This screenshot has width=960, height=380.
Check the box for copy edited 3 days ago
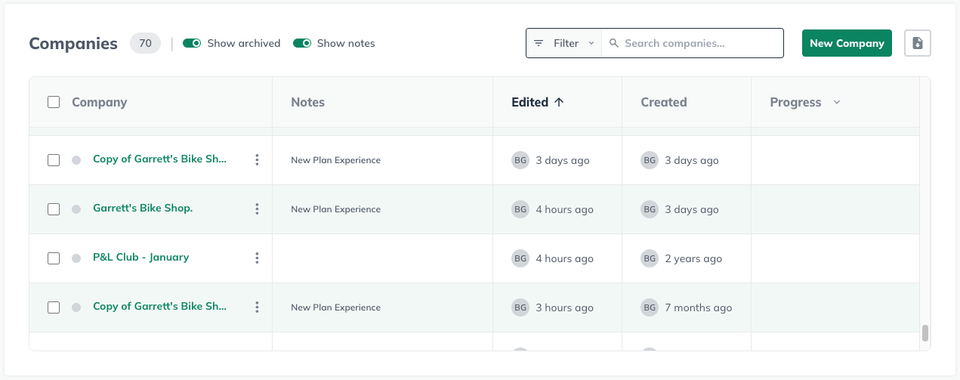[x=54, y=160]
